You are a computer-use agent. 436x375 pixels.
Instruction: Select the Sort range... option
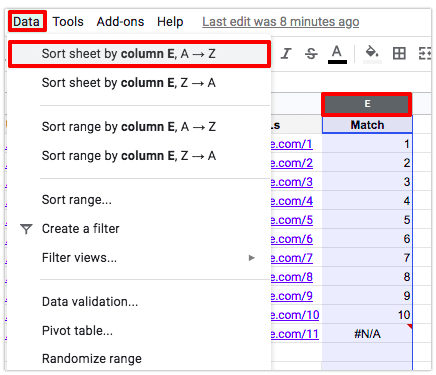(x=139, y=200)
